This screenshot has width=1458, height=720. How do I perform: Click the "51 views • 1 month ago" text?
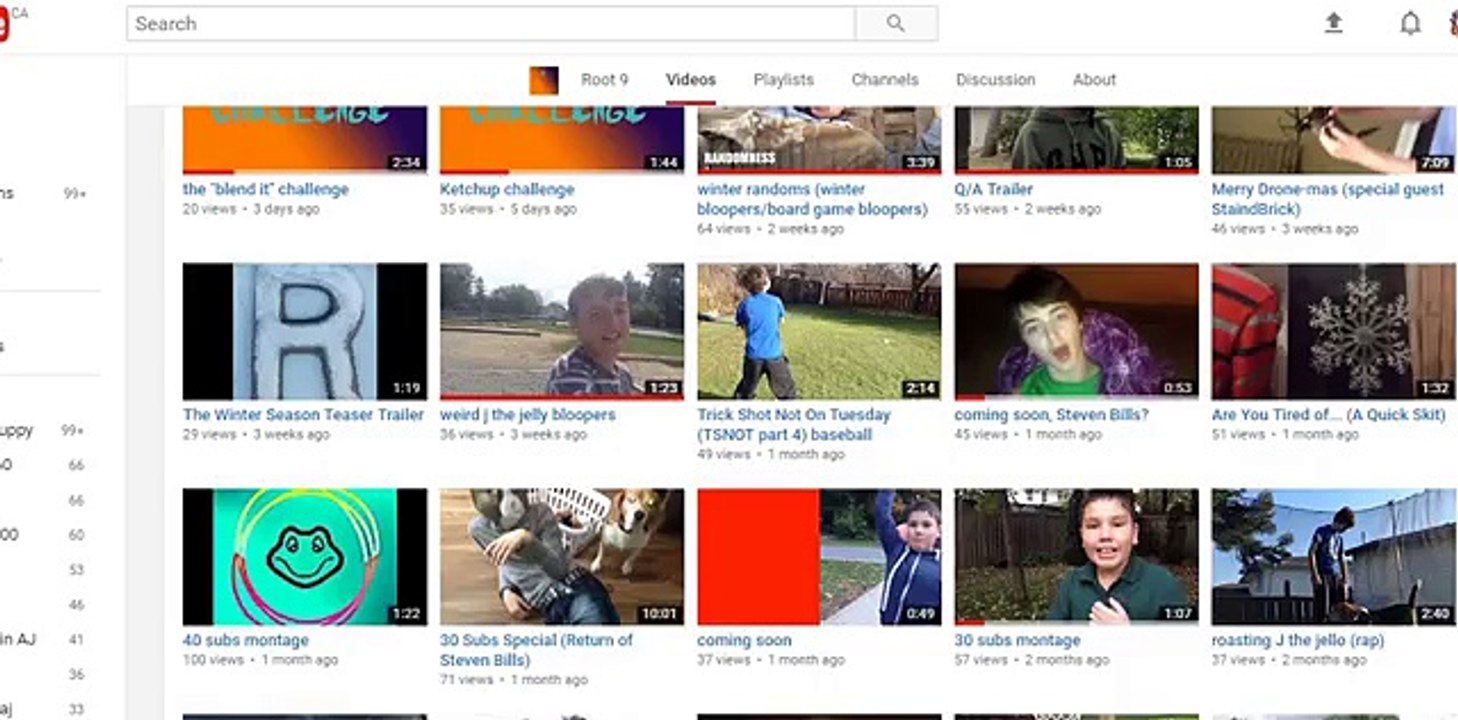coord(1285,435)
